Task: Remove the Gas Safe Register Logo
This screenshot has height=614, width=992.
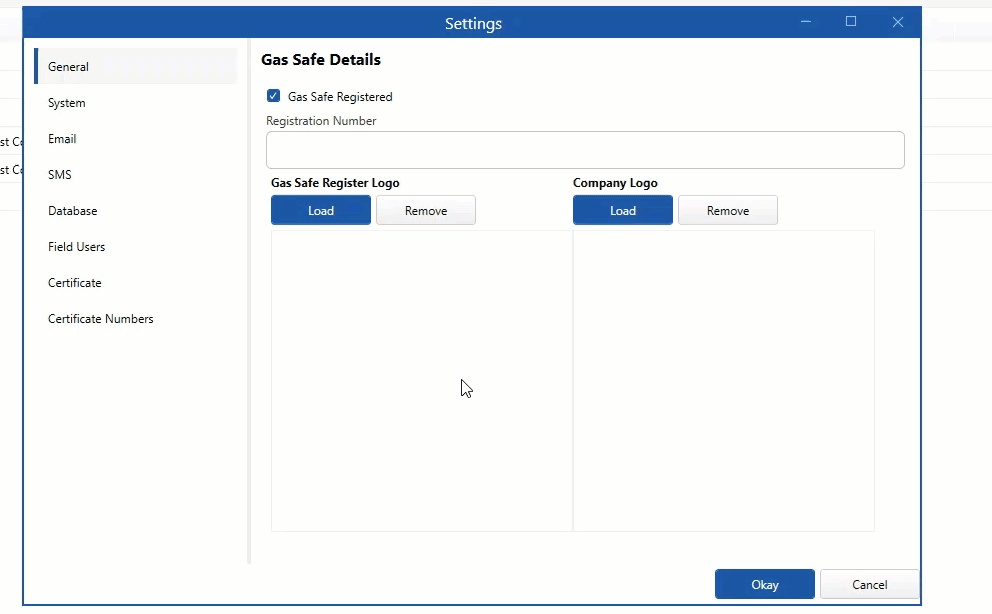Action: [x=425, y=210]
